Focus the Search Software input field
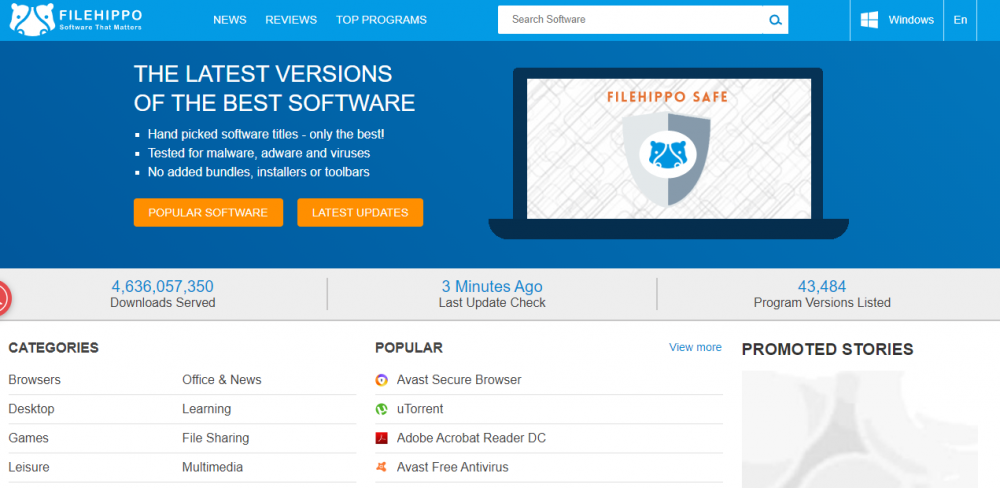1000x488 pixels. point(630,20)
